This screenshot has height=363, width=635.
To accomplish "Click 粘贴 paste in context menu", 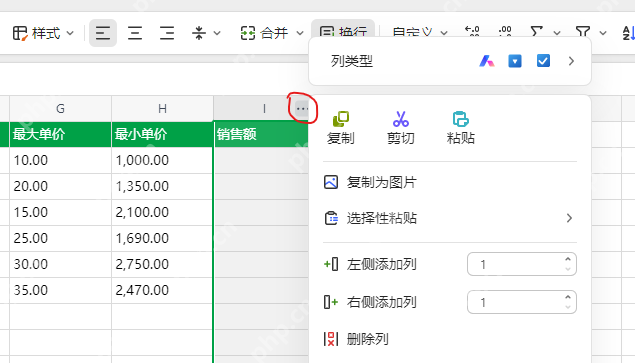I will [x=460, y=128].
